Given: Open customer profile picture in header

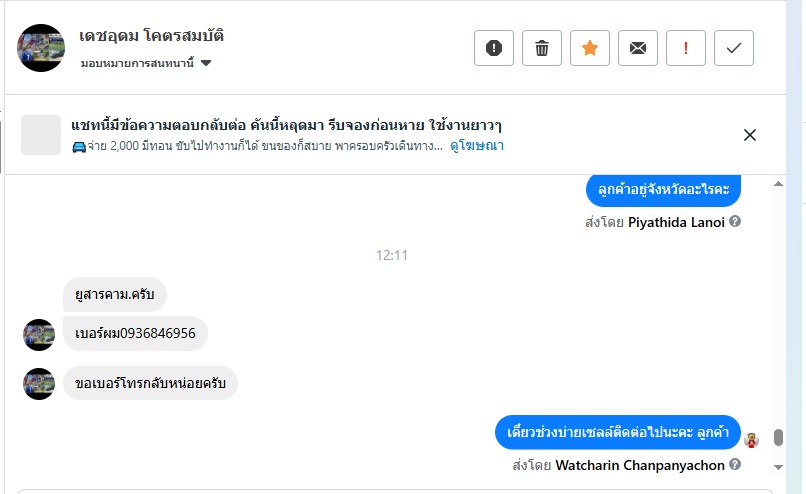Looking at the screenshot, I should tap(41, 48).
